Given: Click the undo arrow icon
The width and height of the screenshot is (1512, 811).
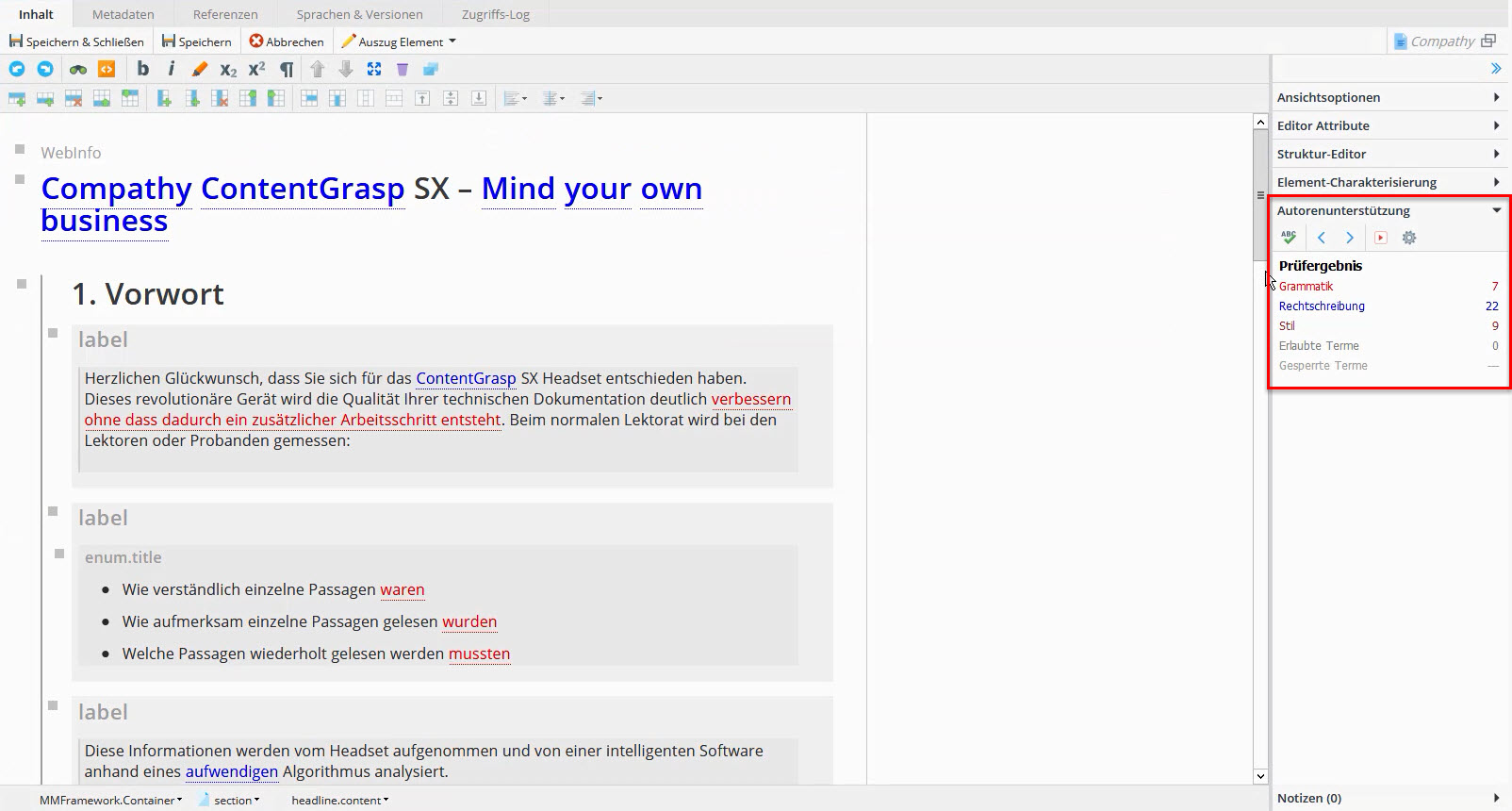Looking at the screenshot, I should pyautogui.click(x=17, y=69).
